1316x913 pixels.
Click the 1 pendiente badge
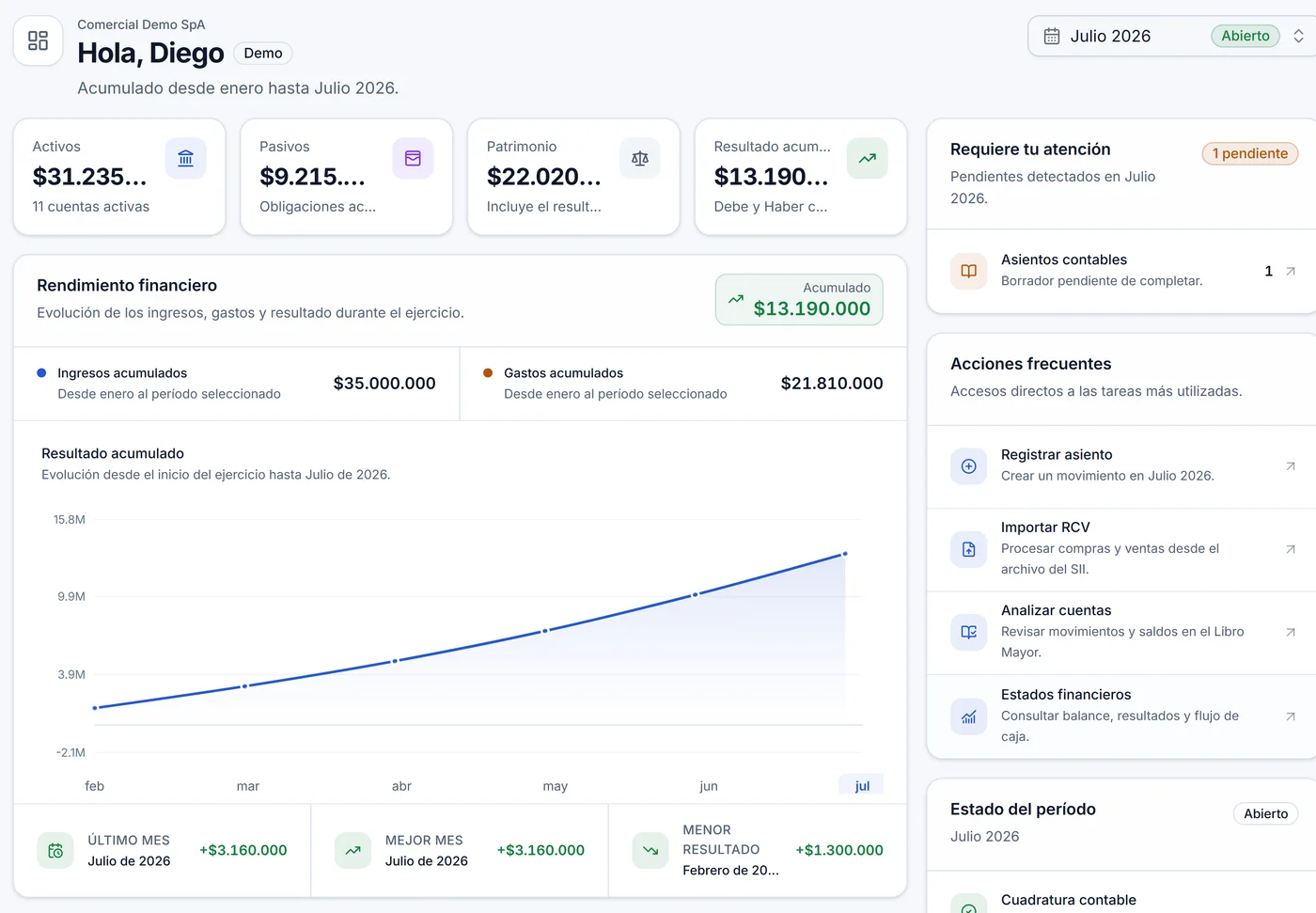(x=1250, y=153)
